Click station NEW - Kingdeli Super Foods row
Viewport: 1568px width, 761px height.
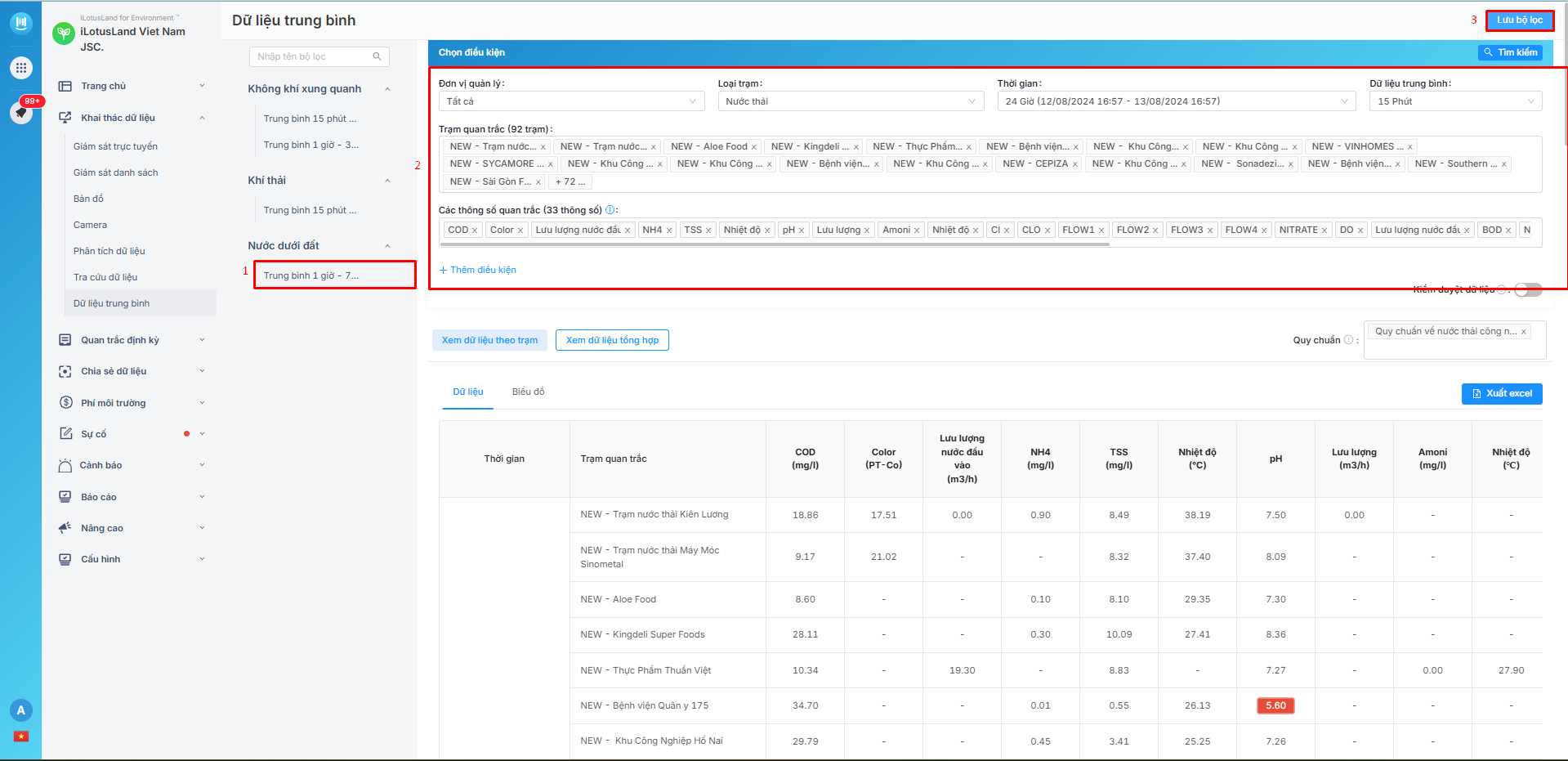tap(642, 634)
